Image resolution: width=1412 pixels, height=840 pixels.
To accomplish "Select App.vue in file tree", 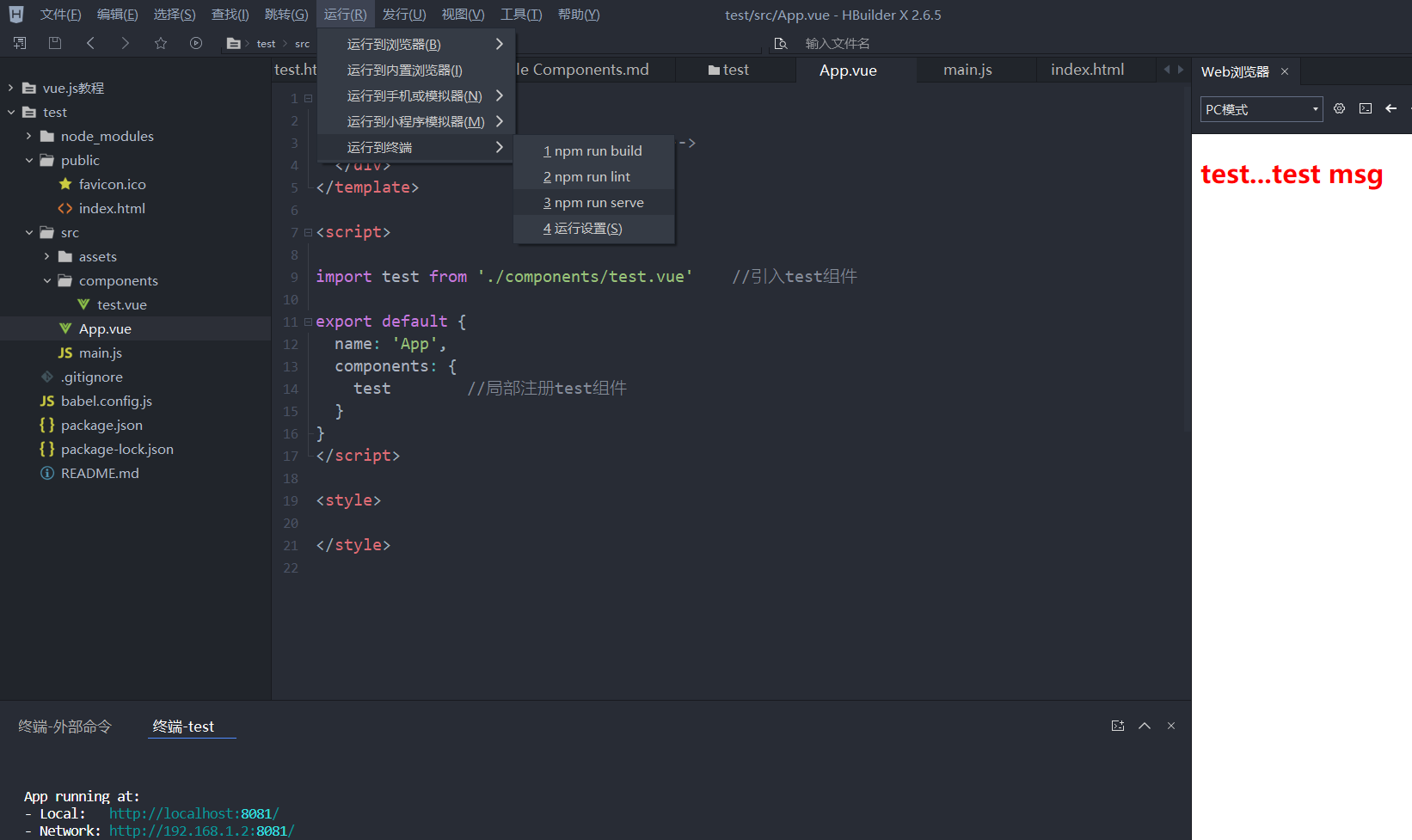I will [105, 328].
